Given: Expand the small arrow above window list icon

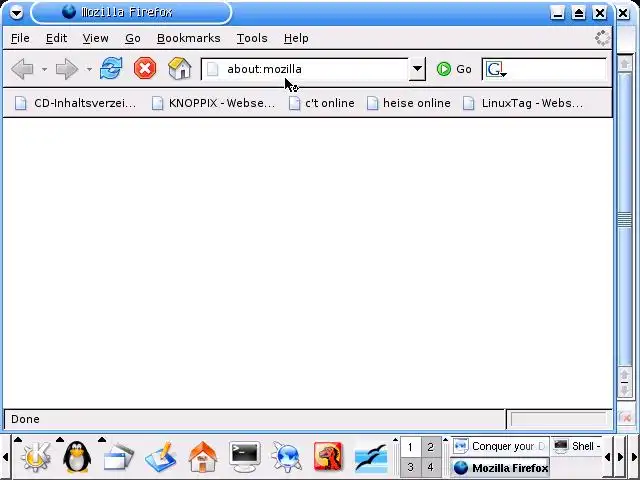Looking at the screenshot, I should point(102,440).
